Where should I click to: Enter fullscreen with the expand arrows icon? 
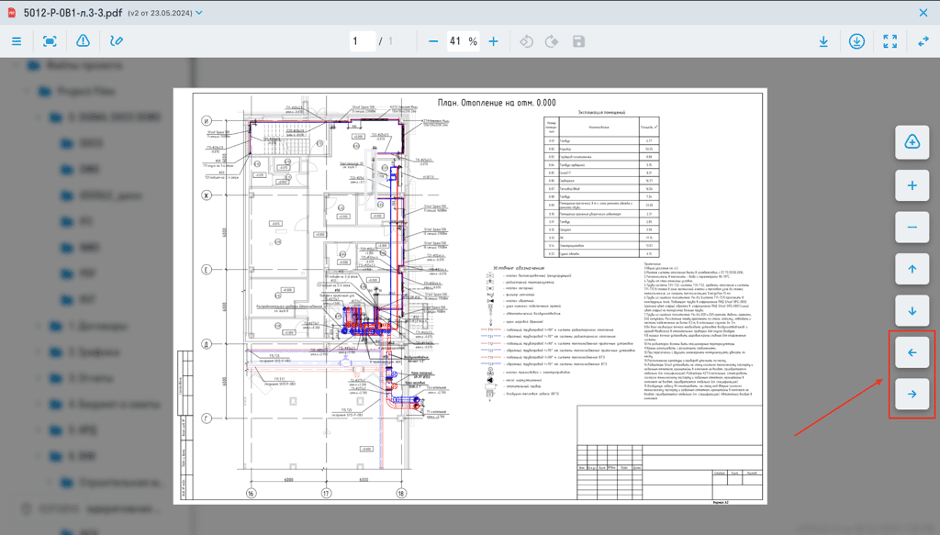click(x=890, y=41)
